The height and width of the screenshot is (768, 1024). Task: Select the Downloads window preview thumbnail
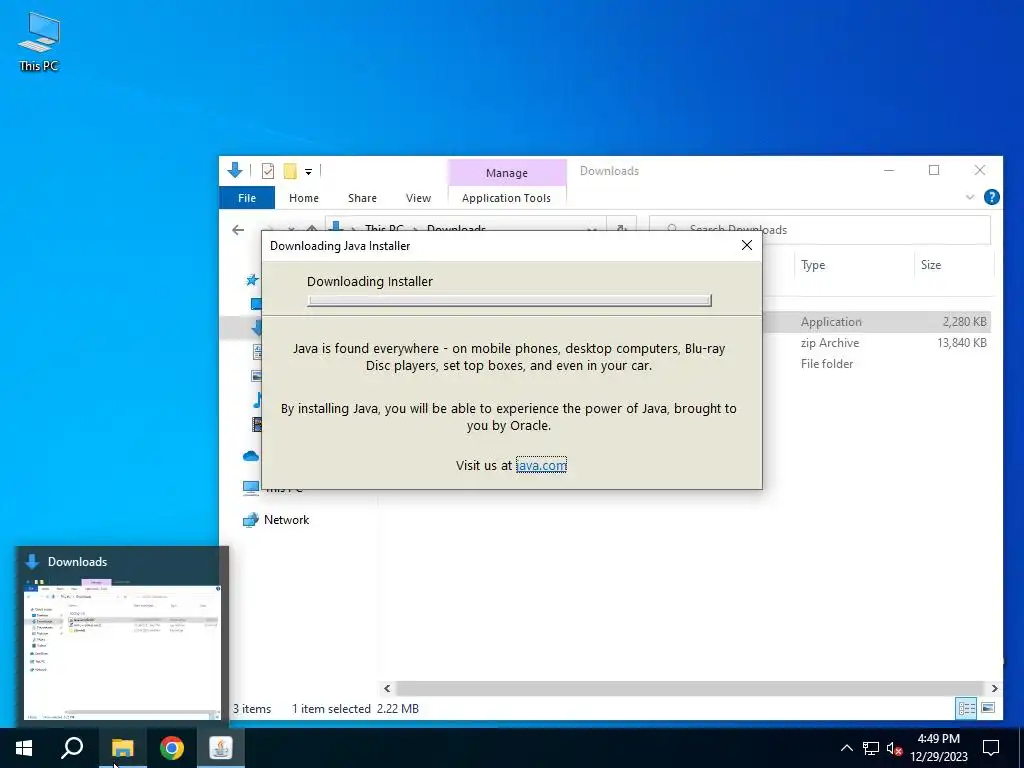coord(122,652)
